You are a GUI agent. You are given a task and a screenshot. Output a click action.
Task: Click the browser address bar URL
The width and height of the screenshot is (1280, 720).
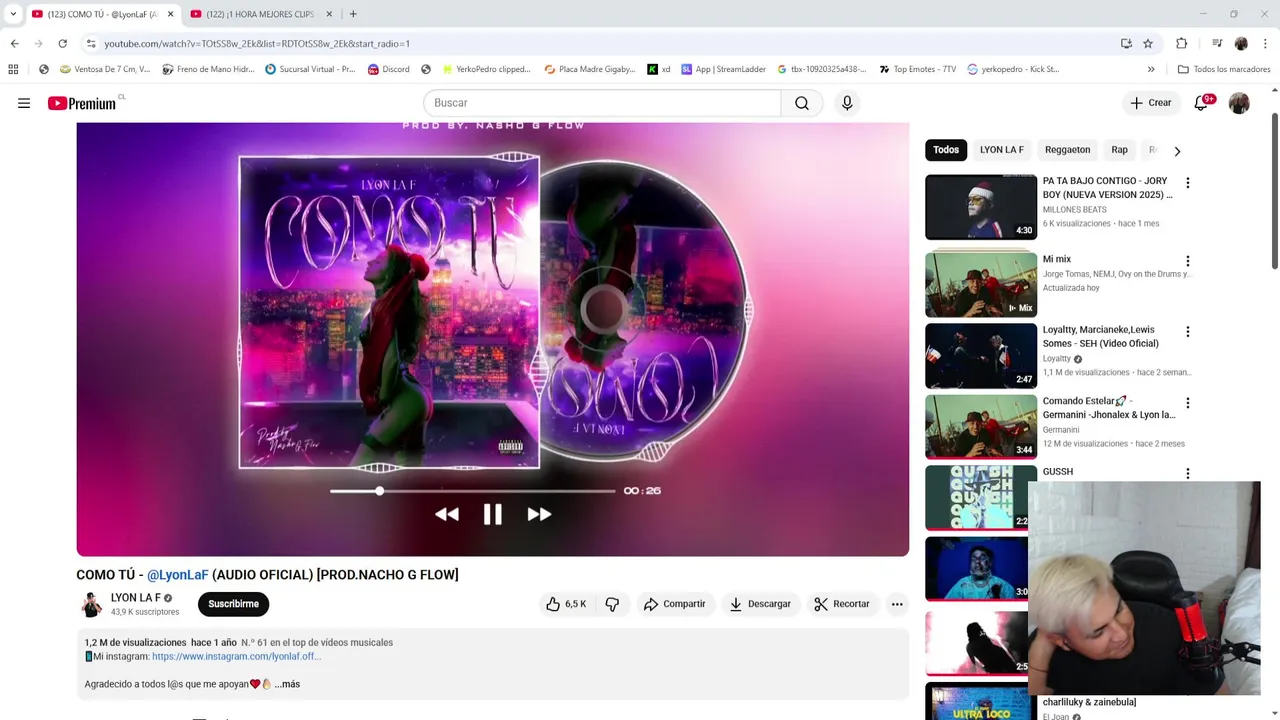(x=257, y=44)
